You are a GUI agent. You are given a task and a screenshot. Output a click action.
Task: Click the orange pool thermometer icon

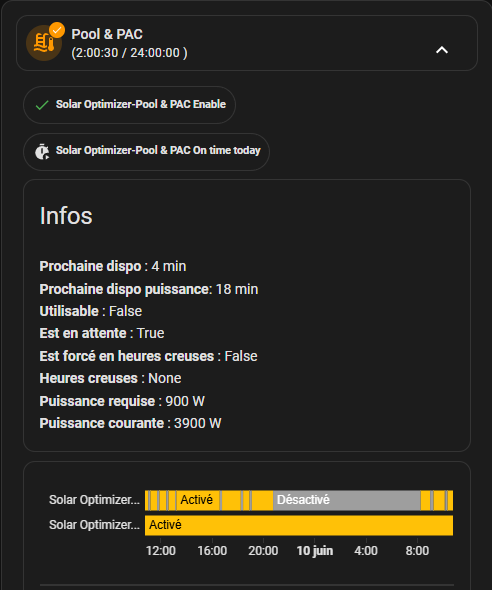pos(44,43)
